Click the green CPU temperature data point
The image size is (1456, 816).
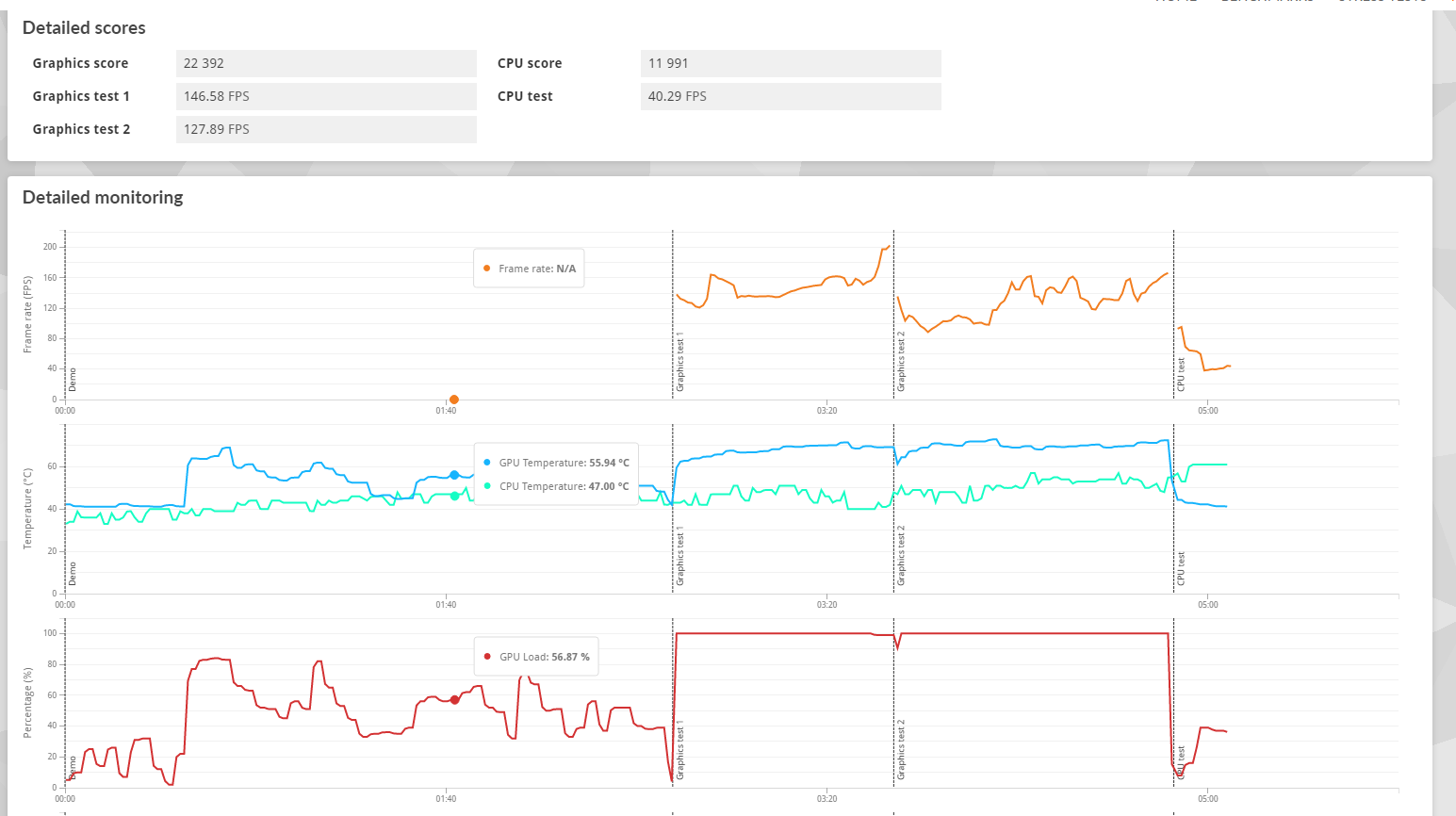click(x=454, y=496)
